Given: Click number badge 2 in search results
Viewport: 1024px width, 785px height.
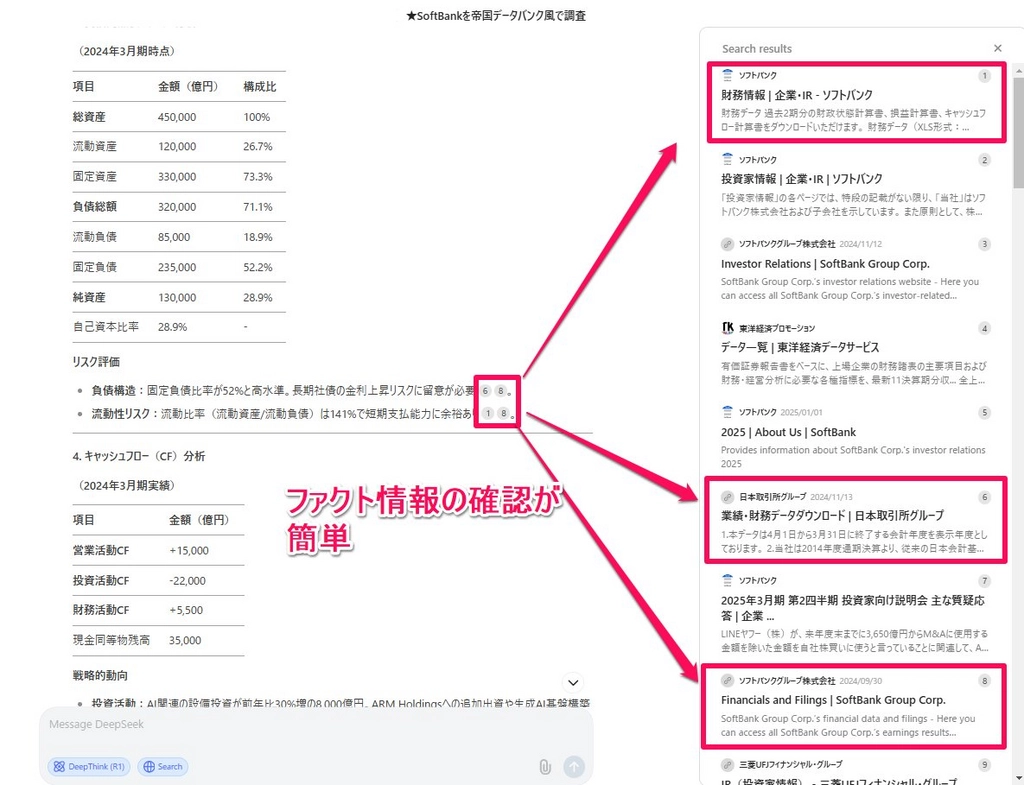Looking at the screenshot, I should pos(984,160).
